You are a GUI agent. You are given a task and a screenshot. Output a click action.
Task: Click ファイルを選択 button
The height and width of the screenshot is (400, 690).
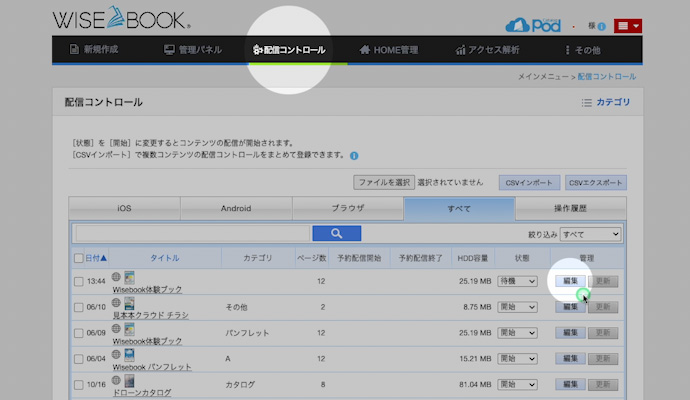tap(384, 182)
